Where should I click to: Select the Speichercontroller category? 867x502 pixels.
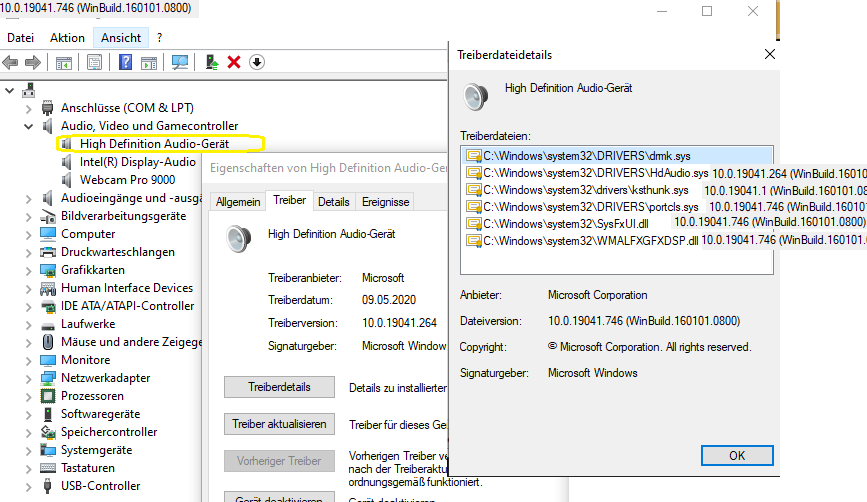click(x=109, y=432)
